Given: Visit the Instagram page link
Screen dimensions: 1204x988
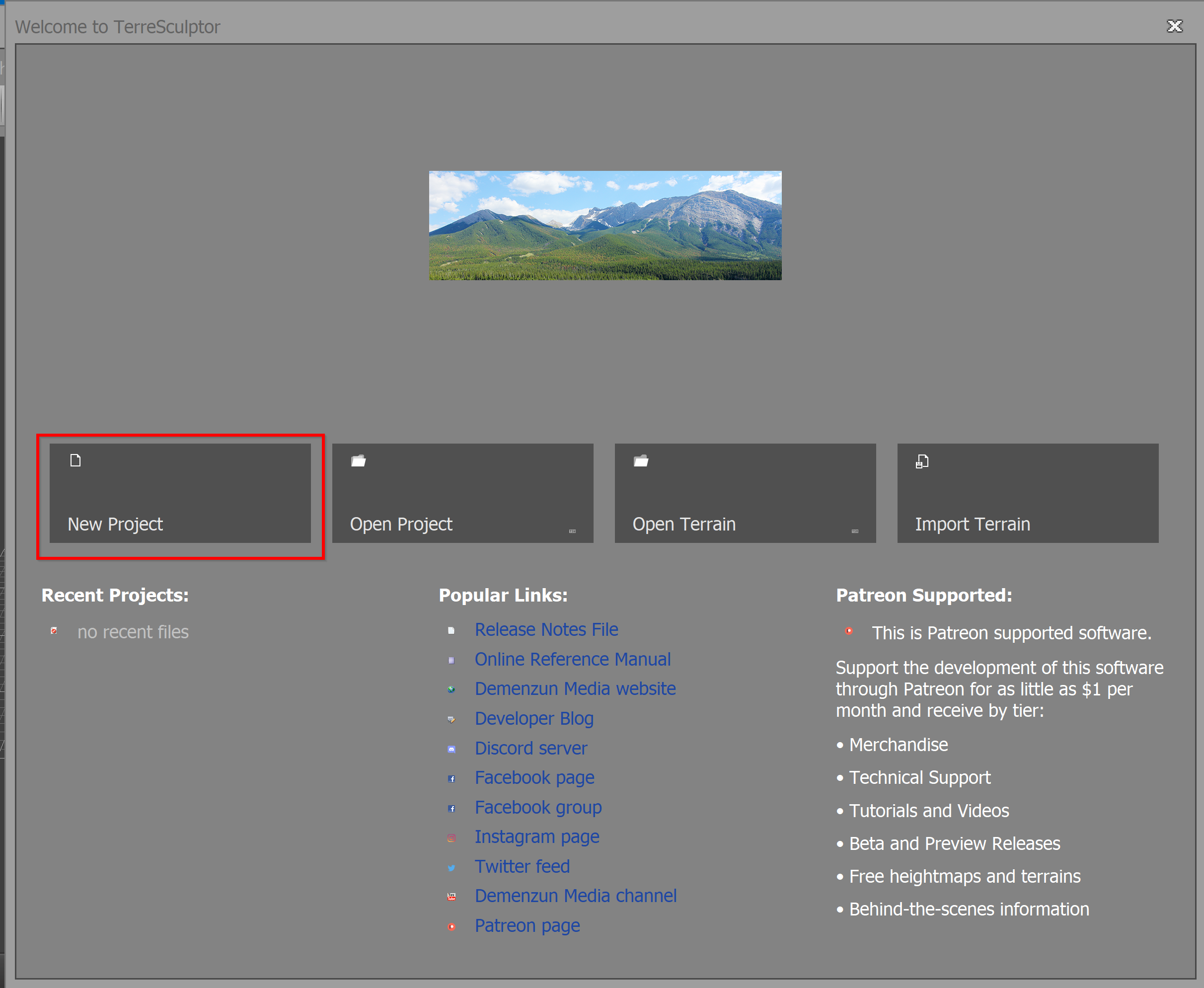Looking at the screenshot, I should (x=537, y=836).
